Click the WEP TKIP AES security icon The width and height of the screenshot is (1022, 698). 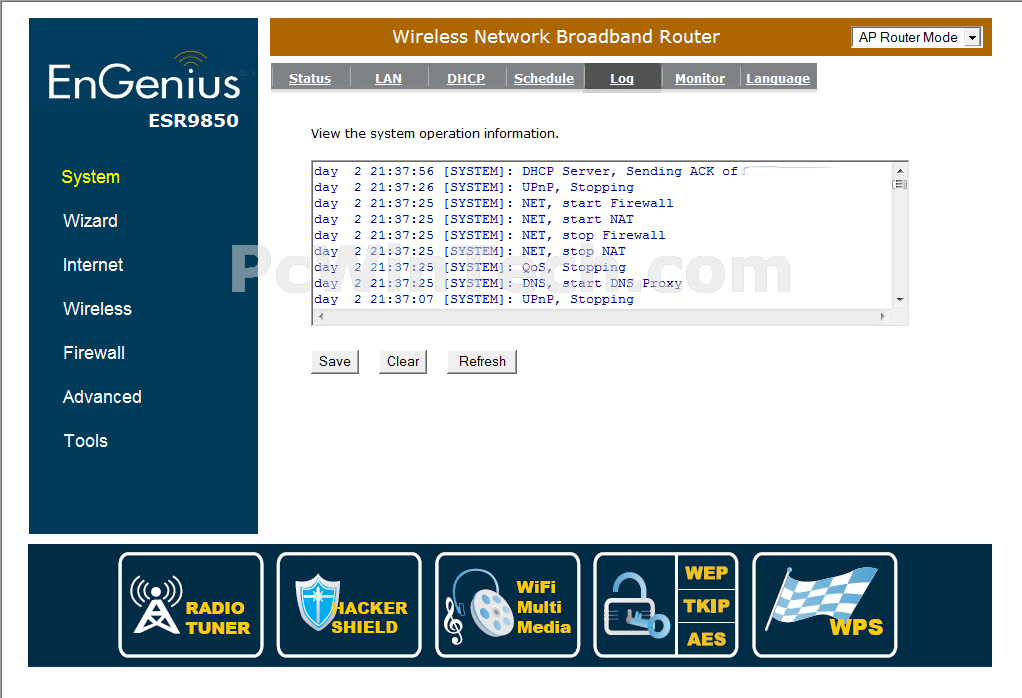[666, 605]
